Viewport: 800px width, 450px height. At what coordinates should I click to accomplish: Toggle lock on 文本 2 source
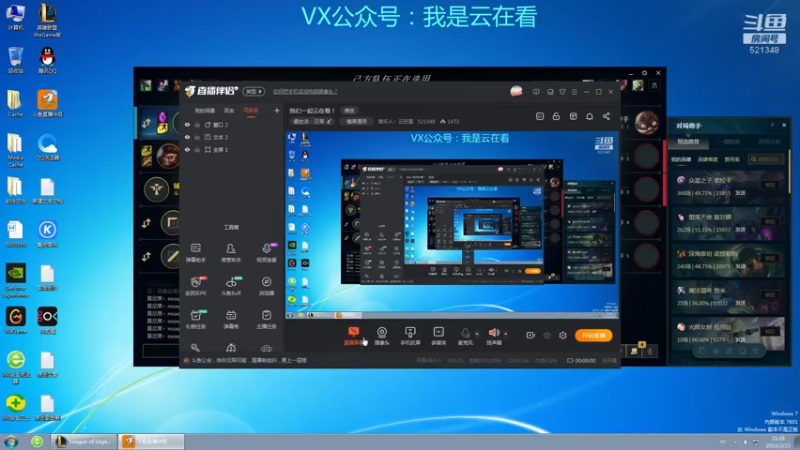[197, 137]
